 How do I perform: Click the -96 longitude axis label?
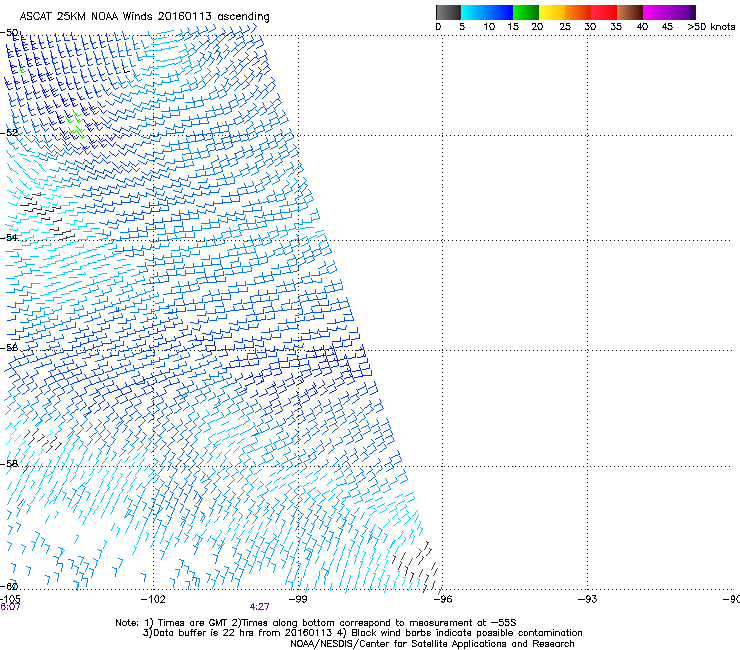(x=443, y=599)
